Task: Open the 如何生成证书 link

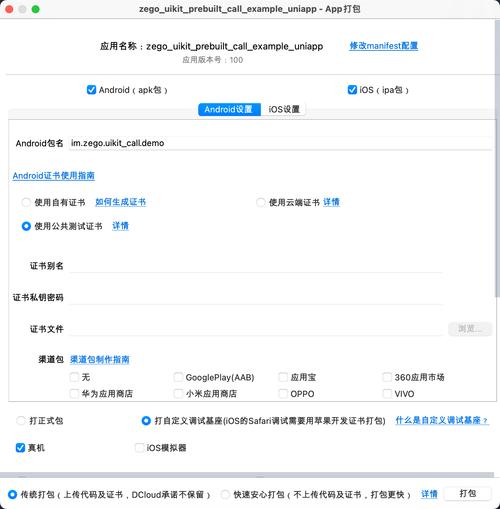Action: (120, 202)
